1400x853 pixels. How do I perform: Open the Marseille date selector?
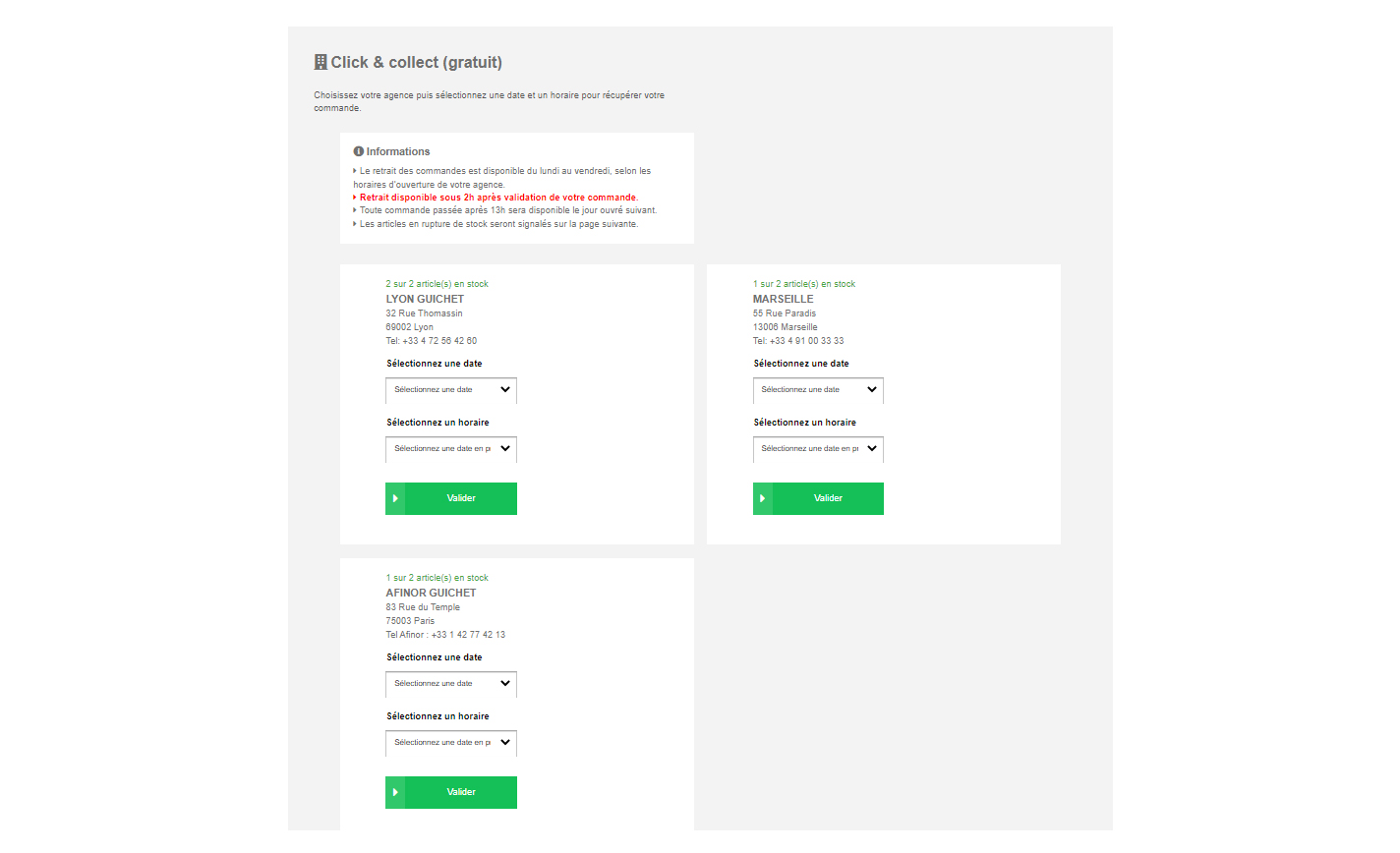(818, 390)
